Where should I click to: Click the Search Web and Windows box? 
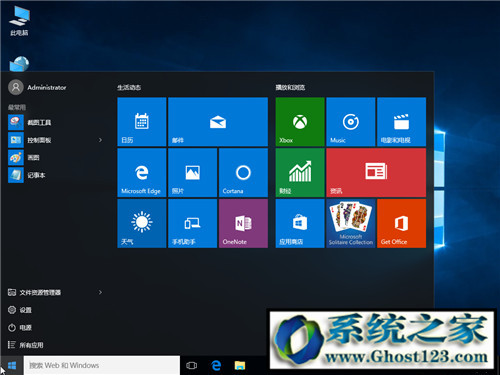102,365
